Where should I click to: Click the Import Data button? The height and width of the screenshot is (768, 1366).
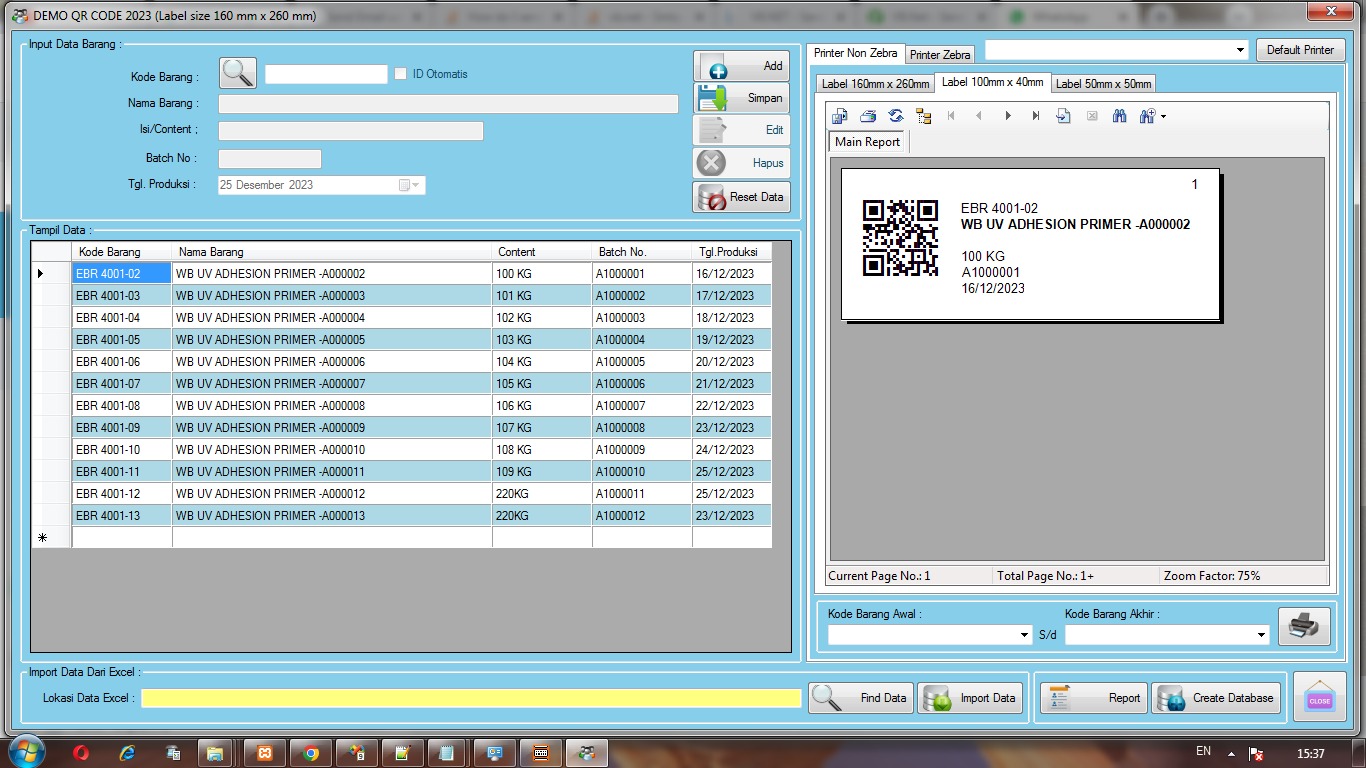pos(970,698)
